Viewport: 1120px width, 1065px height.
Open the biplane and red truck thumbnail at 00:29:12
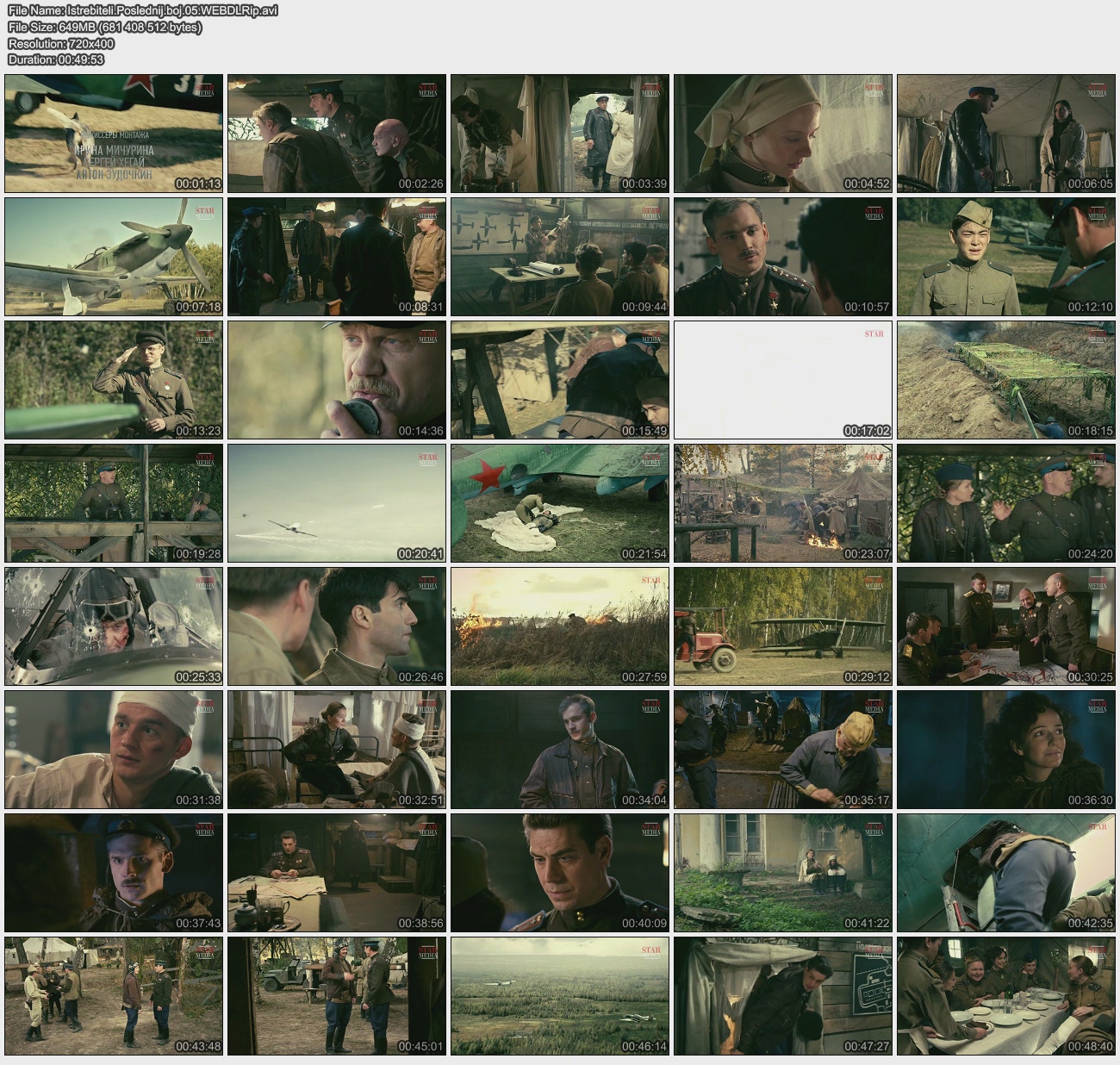click(782, 626)
